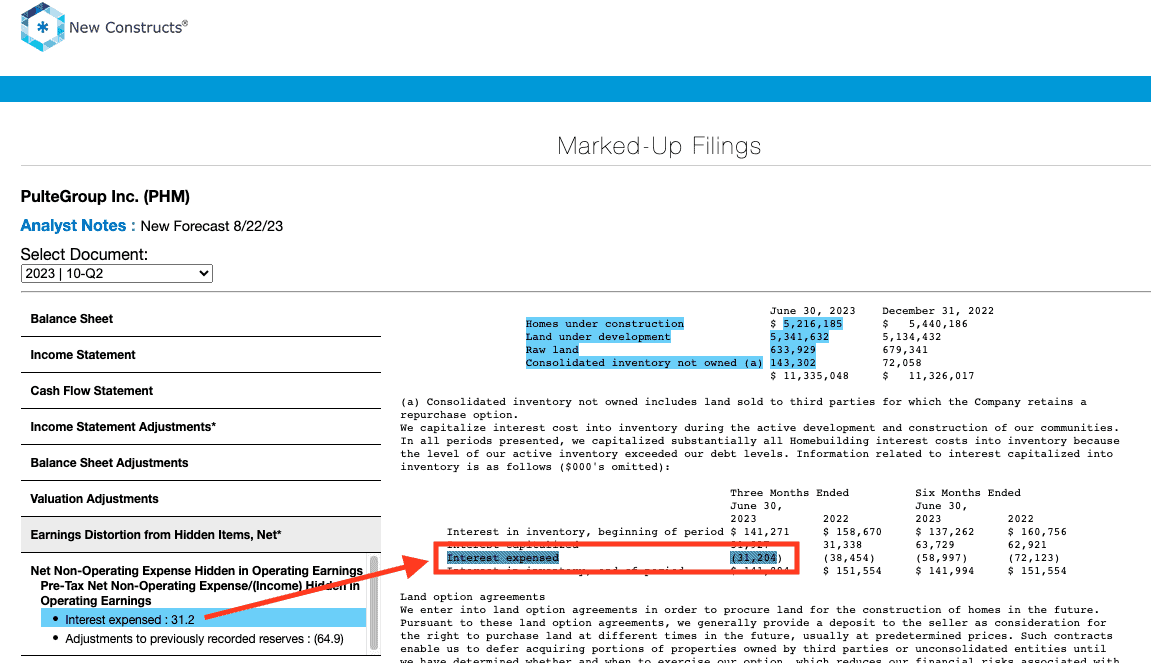Click 'Three Months Ended' column header

pyautogui.click(x=789, y=493)
